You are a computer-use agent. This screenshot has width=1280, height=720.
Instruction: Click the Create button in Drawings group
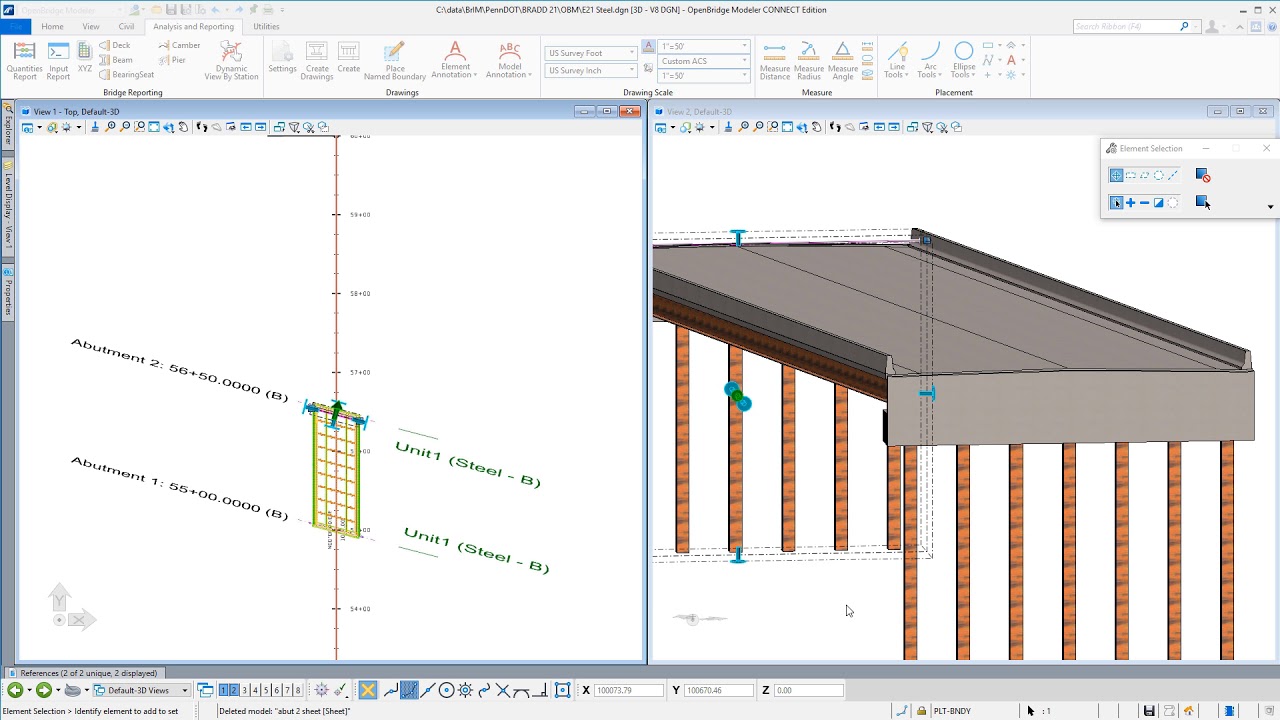coord(348,58)
